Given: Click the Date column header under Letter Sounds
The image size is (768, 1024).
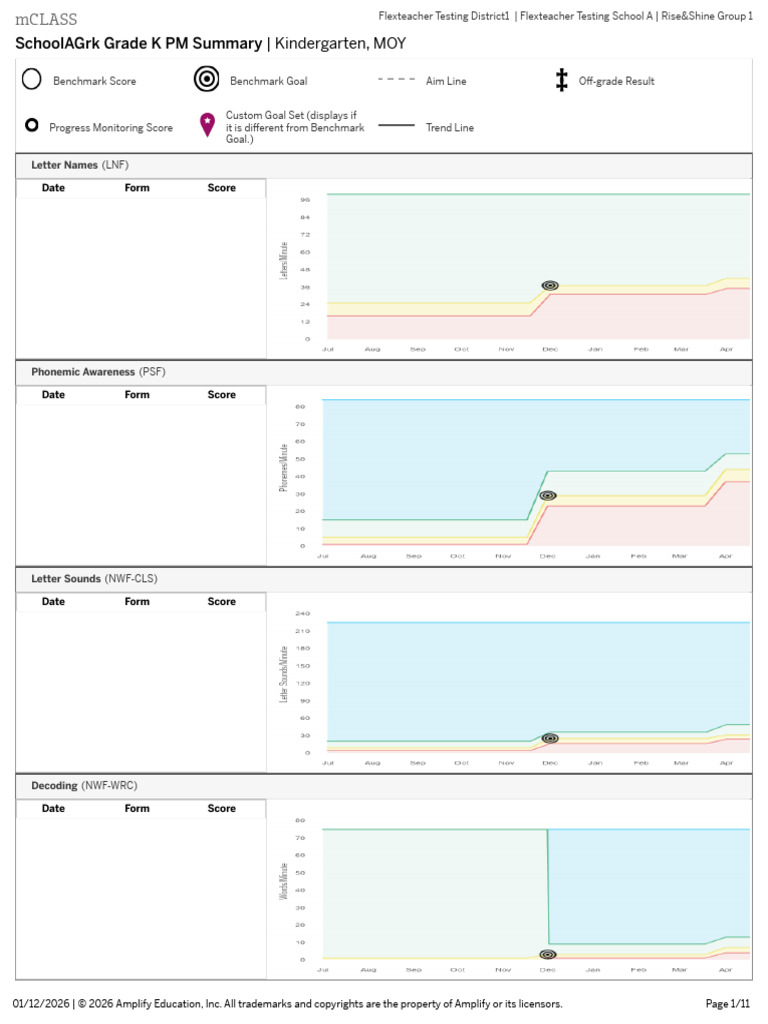Looking at the screenshot, I should [54, 602].
